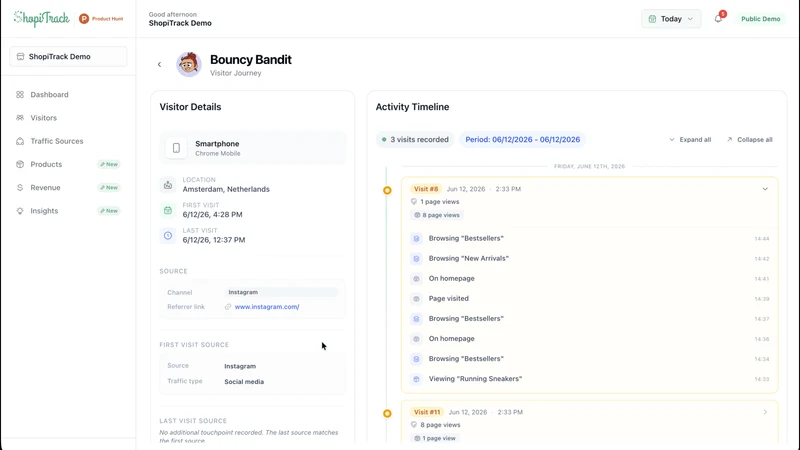Click the Visitors sidebar icon

tap(20, 118)
